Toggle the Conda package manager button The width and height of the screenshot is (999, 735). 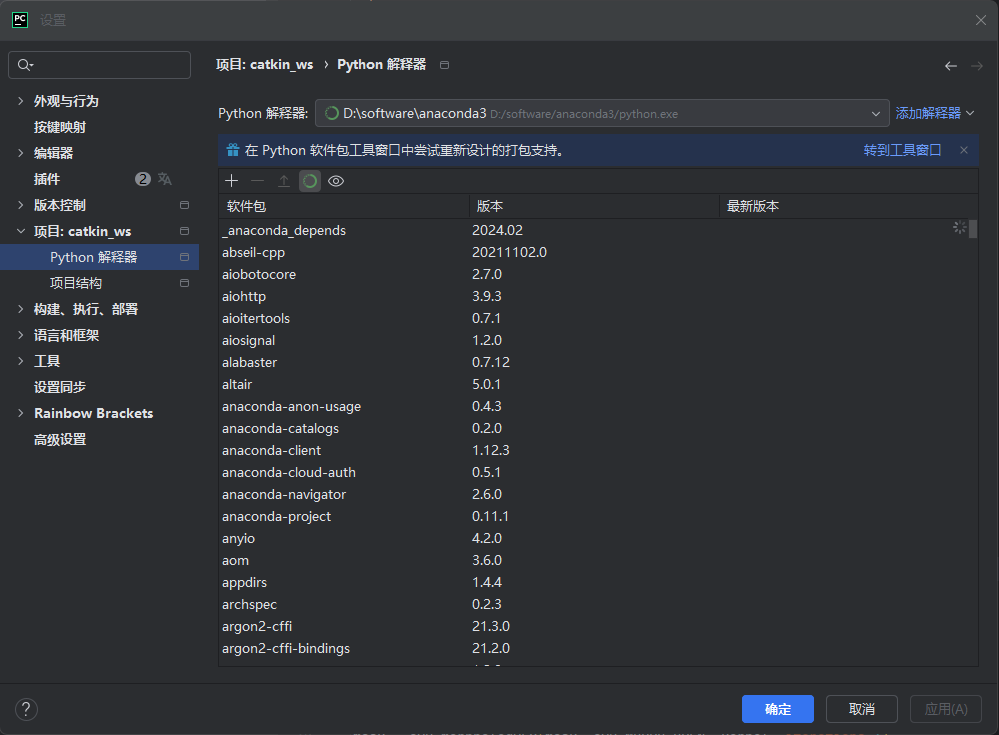coord(310,181)
